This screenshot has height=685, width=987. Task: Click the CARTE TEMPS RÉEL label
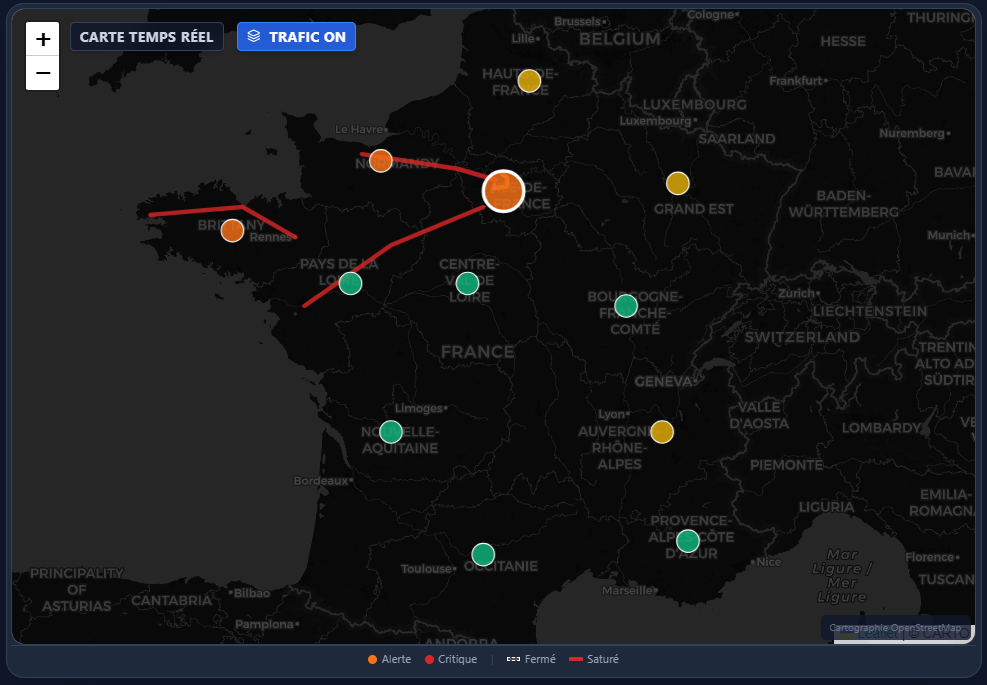tap(147, 37)
